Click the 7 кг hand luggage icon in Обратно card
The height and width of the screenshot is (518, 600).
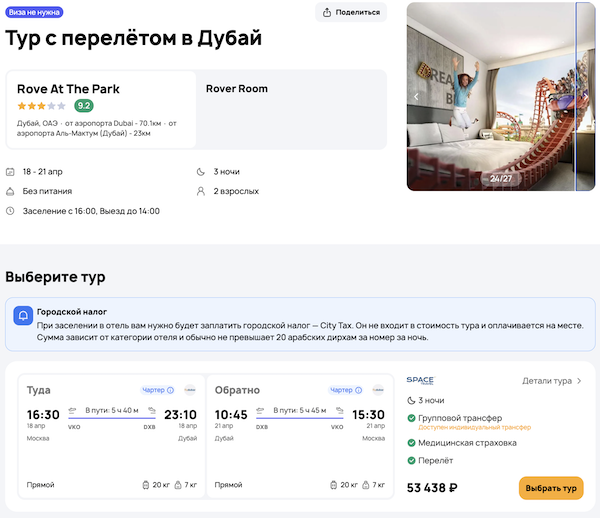click(x=366, y=485)
